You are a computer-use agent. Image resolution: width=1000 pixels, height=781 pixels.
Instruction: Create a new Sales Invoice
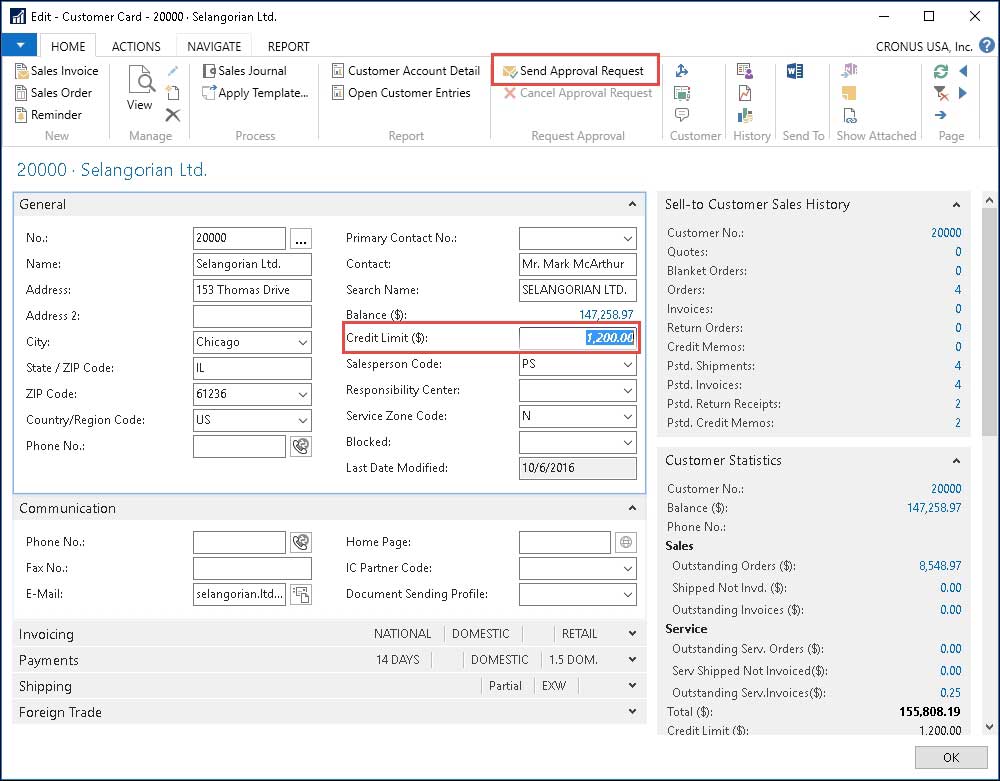click(x=56, y=71)
